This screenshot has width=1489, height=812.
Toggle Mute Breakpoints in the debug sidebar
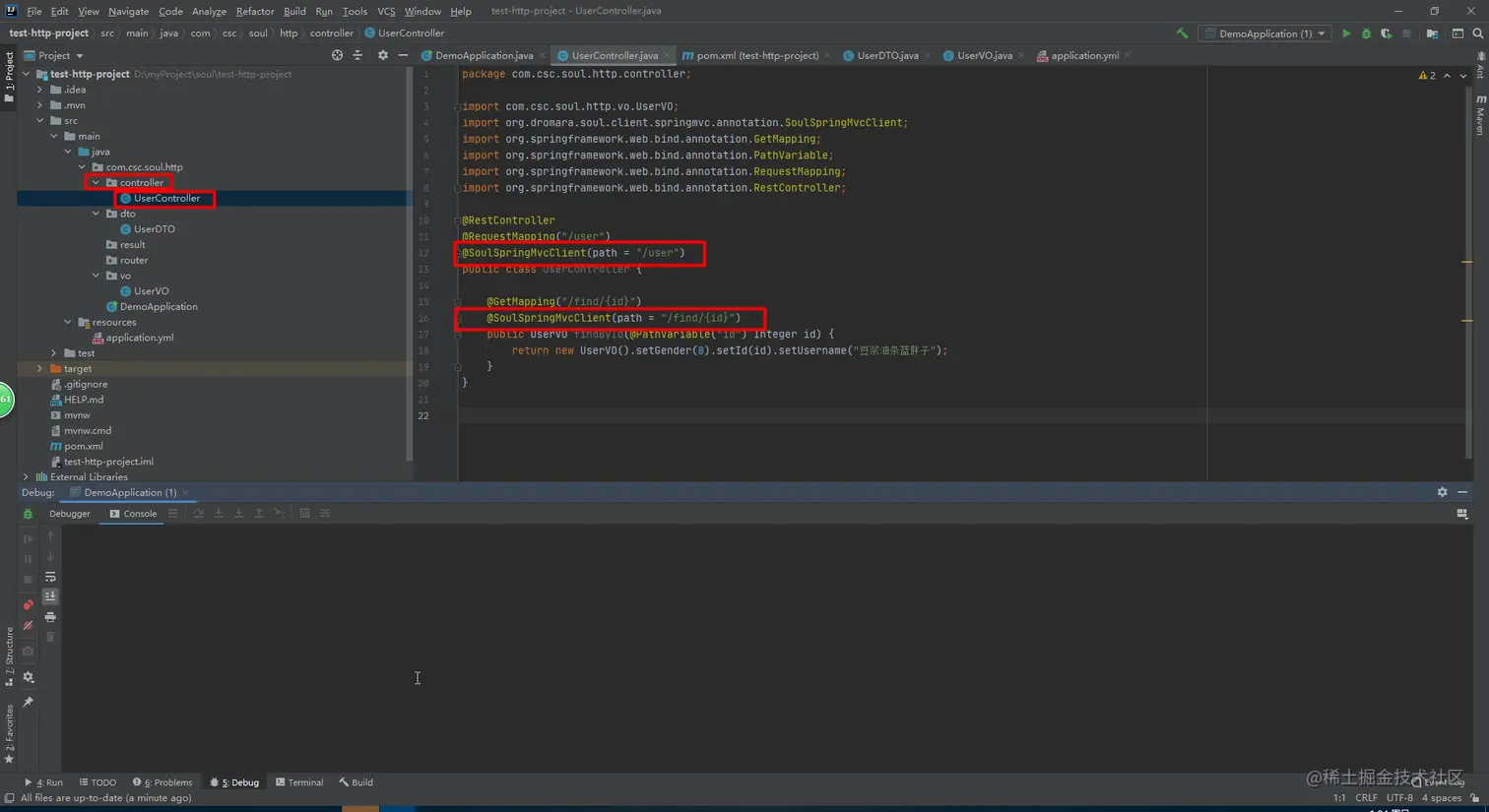[x=28, y=625]
